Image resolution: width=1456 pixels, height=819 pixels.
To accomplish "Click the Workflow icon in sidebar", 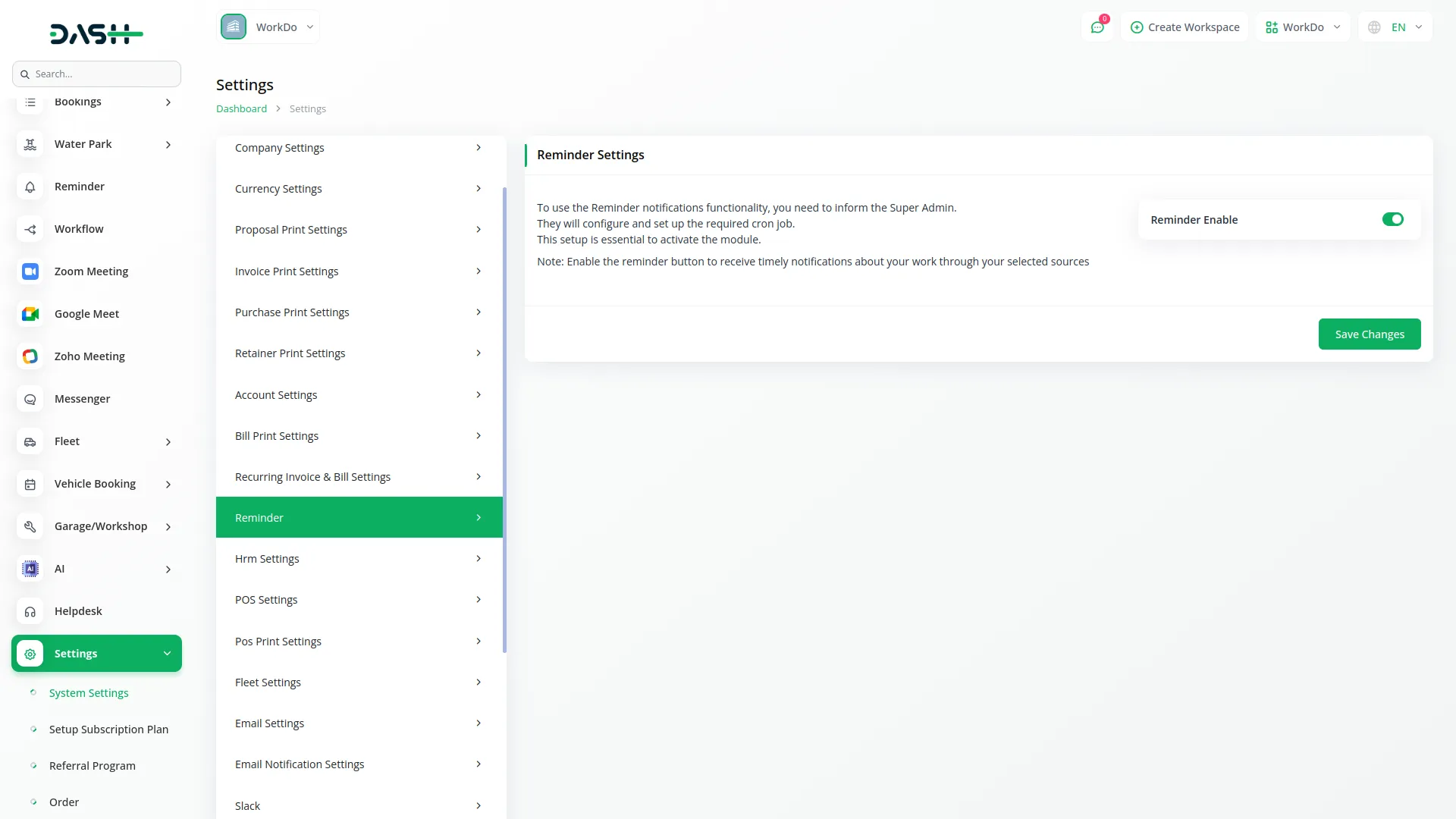I will point(30,229).
